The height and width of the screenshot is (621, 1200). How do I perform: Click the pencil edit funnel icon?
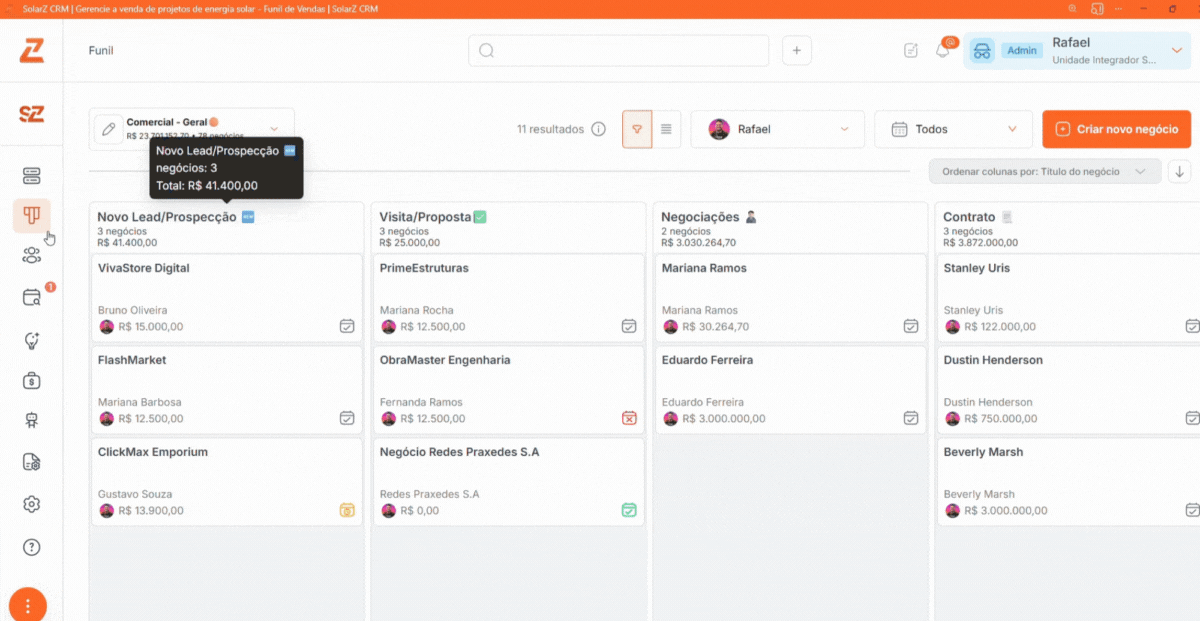[x=109, y=130]
